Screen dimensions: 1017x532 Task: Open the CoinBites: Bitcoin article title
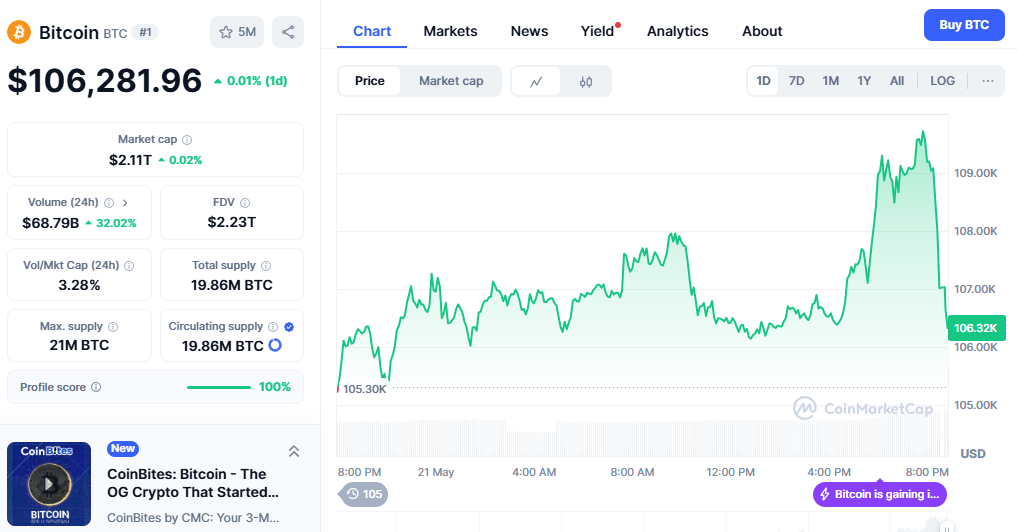click(x=193, y=483)
